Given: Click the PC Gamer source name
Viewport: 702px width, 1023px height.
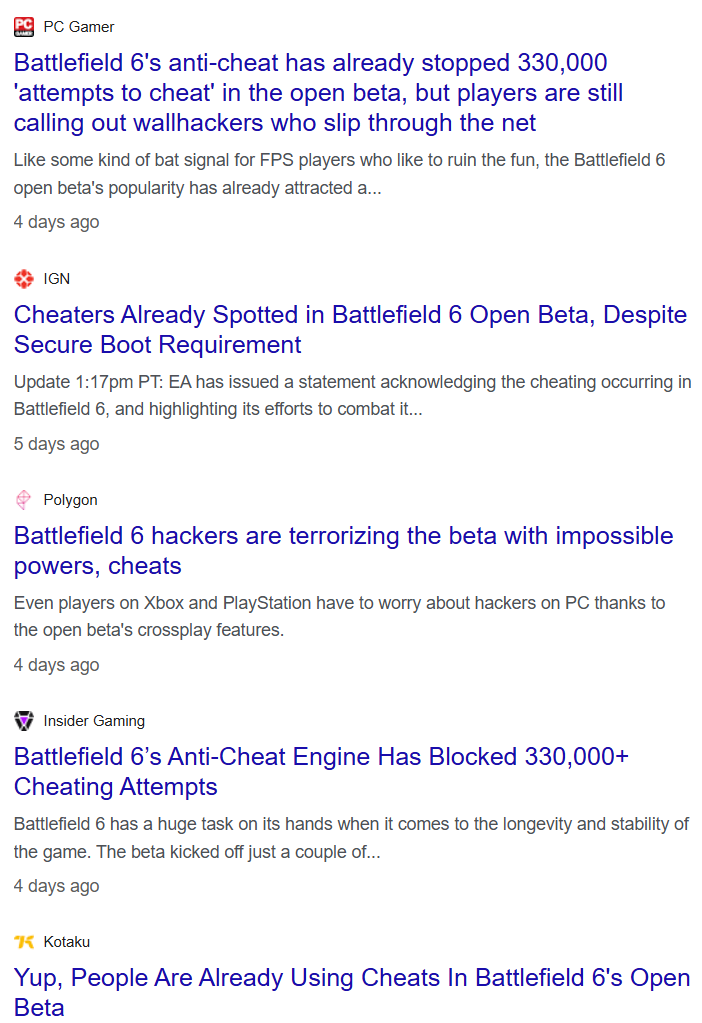Looking at the screenshot, I should click(79, 27).
